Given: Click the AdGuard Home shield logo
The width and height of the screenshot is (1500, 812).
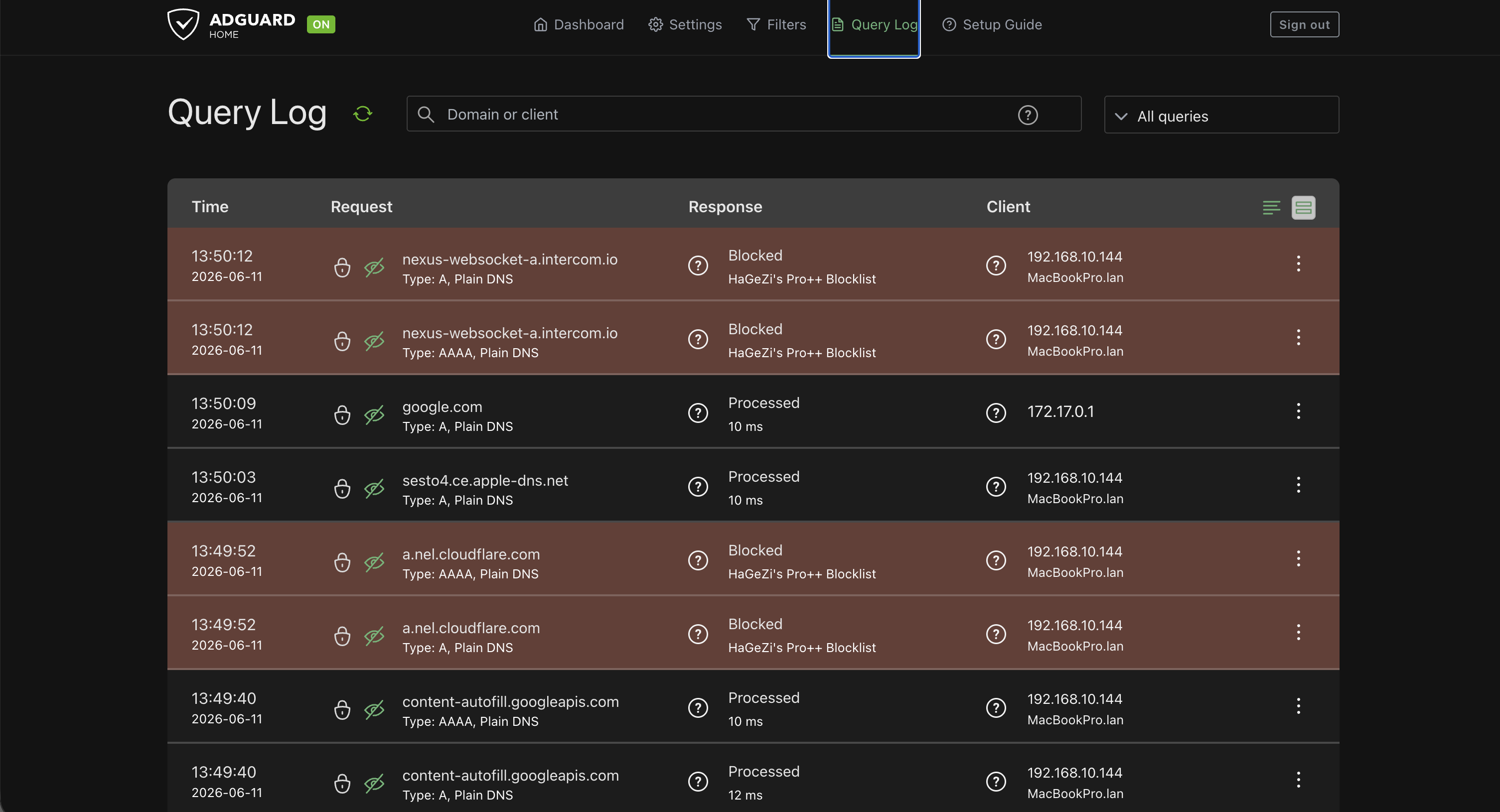Looking at the screenshot, I should point(183,24).
